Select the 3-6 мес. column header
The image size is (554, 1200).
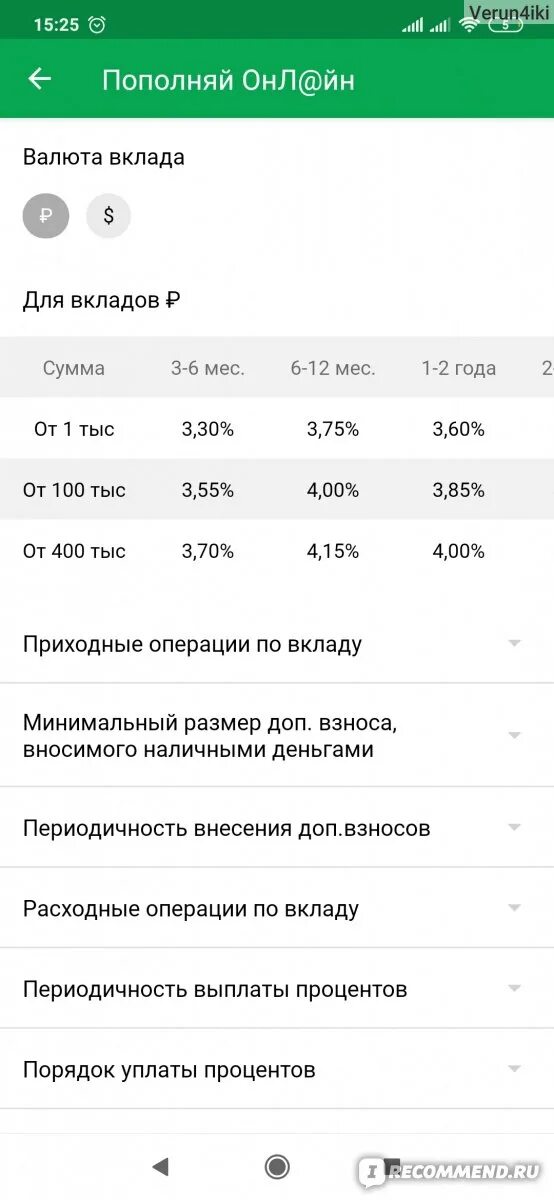point(208,368)
